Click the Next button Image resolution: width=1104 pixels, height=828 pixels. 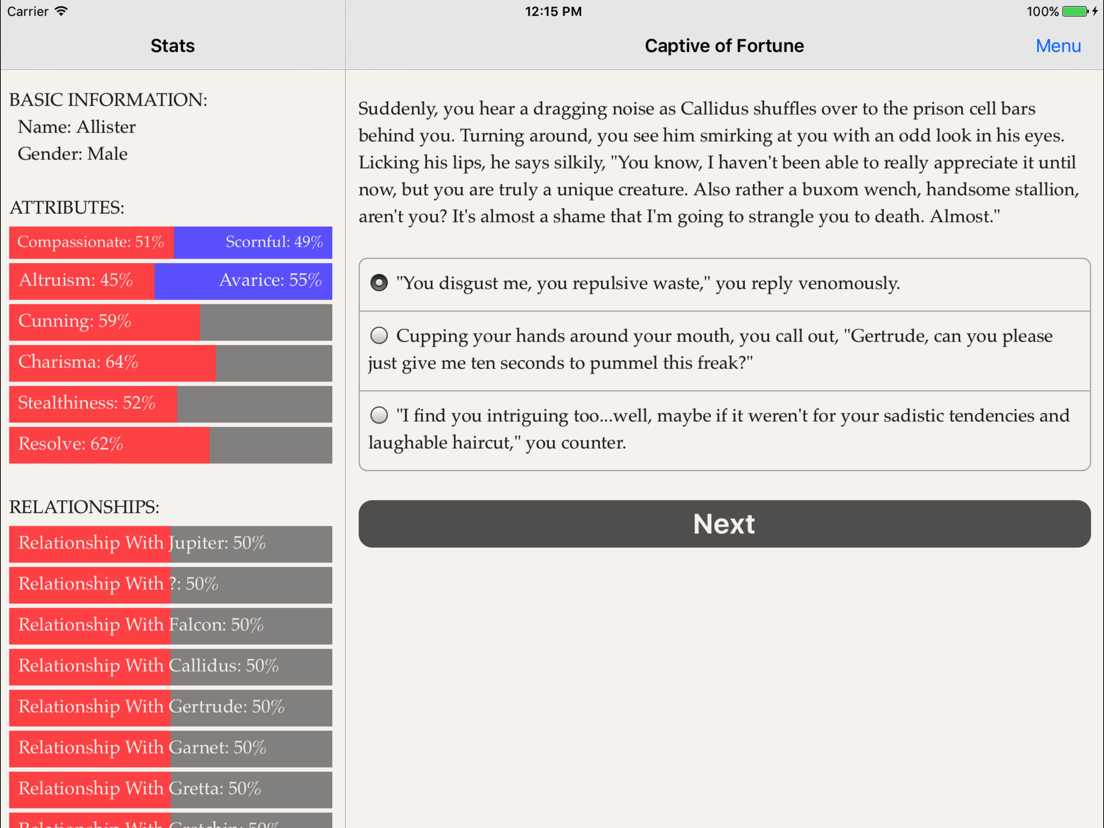(x=724, y=524)
